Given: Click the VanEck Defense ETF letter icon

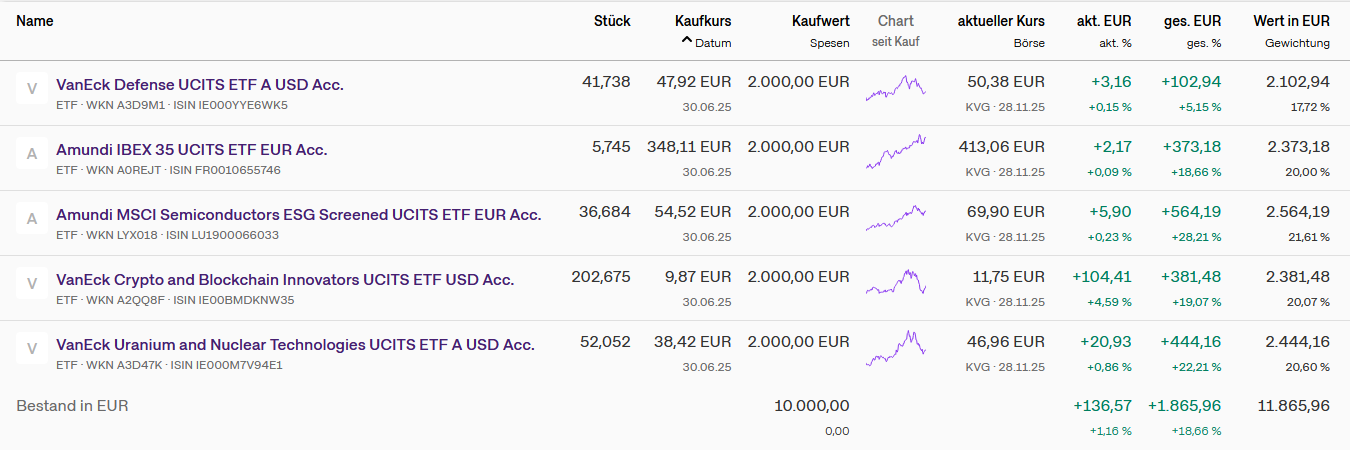Looking at the screenshot, I should point(32,89).
